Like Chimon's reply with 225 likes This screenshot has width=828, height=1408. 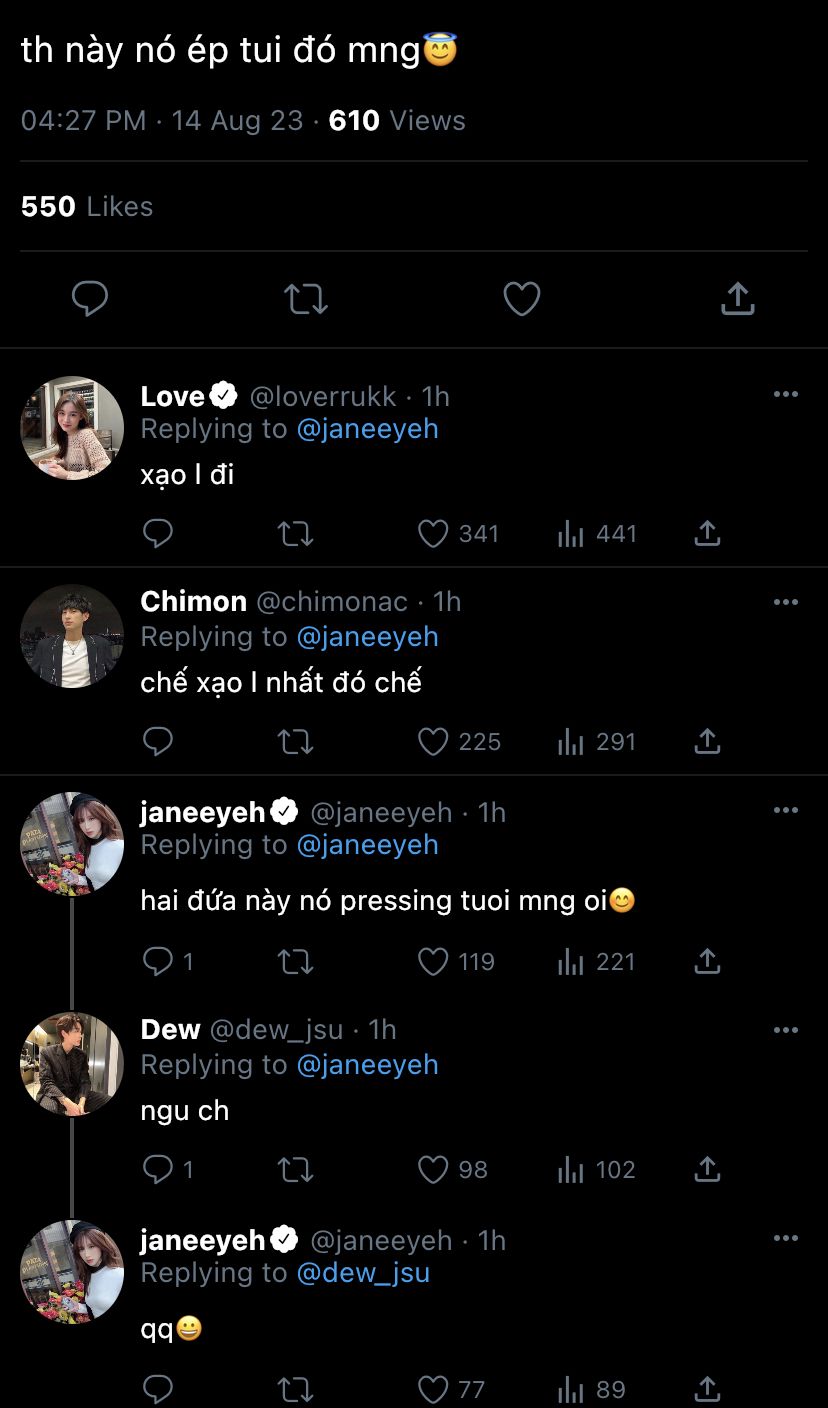click(433, 742)
